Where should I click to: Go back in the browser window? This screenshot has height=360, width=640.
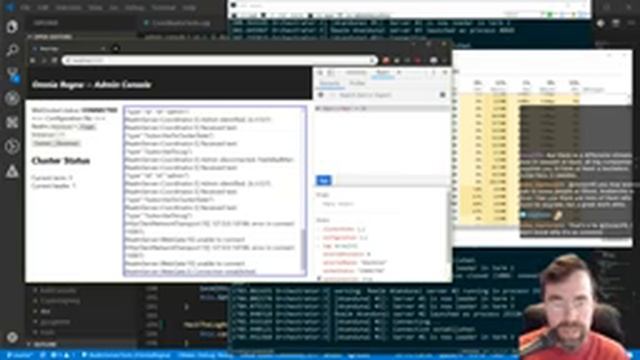click(x=33, y=60)
